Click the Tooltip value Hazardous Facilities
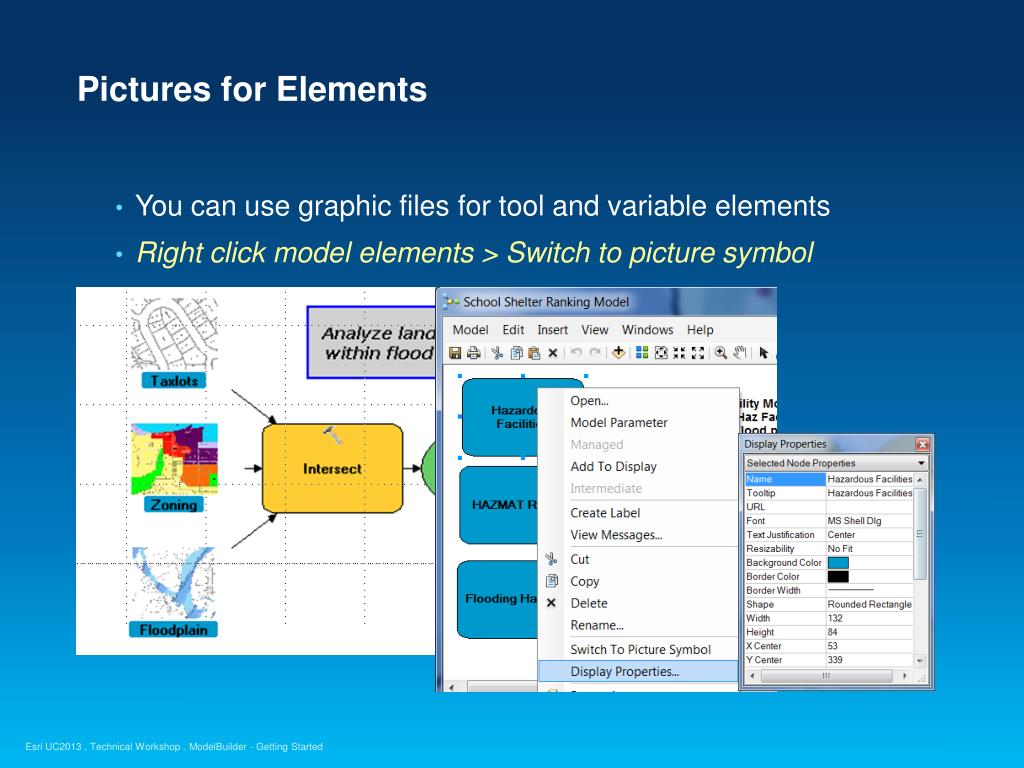This screenshot has width=1024, height=768. (869, 493)
